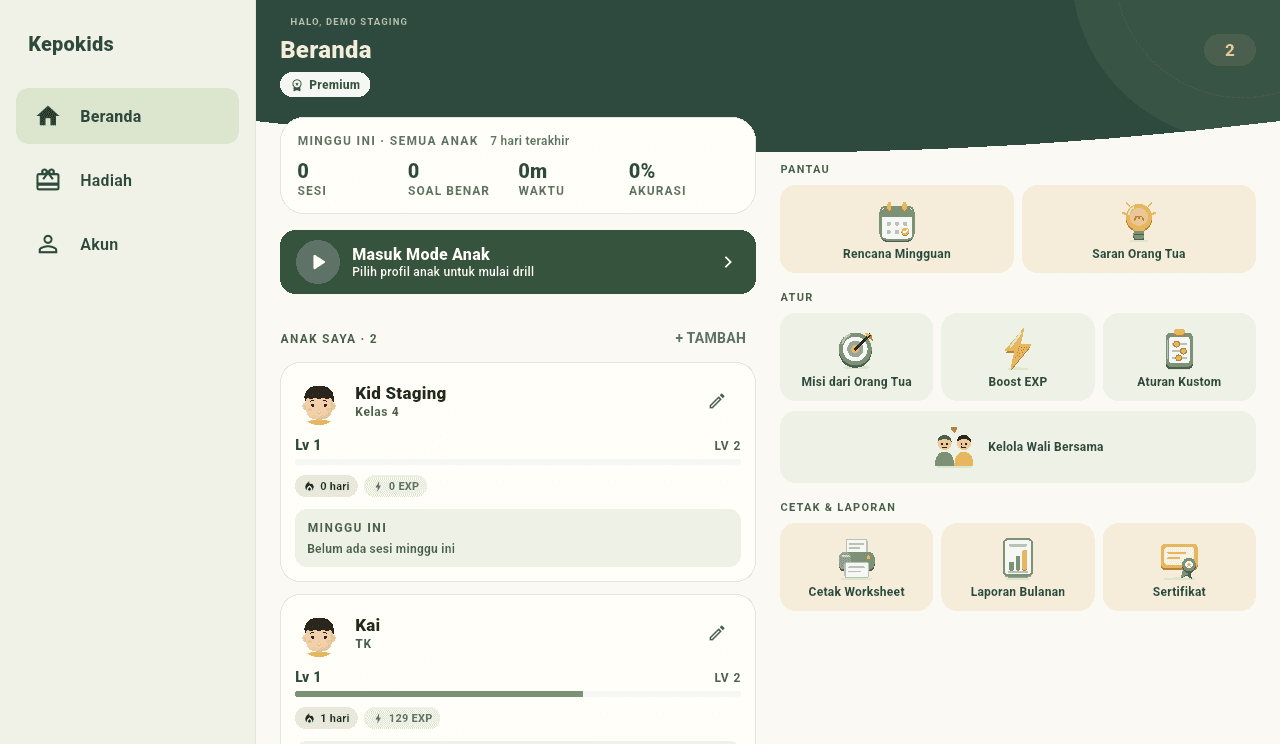Open Boost EXP lightning icon

pos(1018,350)
